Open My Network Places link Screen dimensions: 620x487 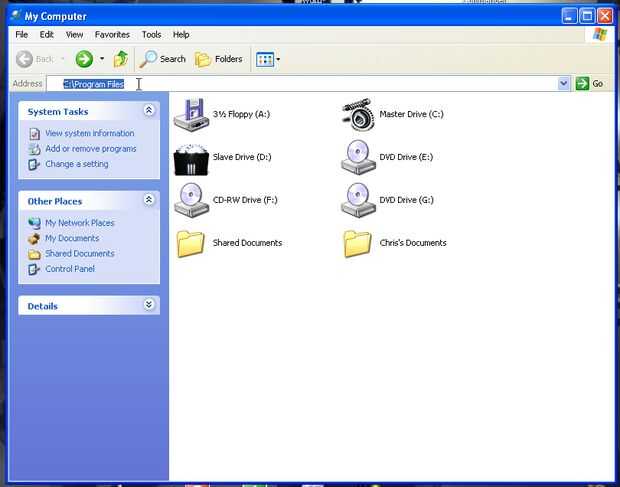(x=79, y=223)
